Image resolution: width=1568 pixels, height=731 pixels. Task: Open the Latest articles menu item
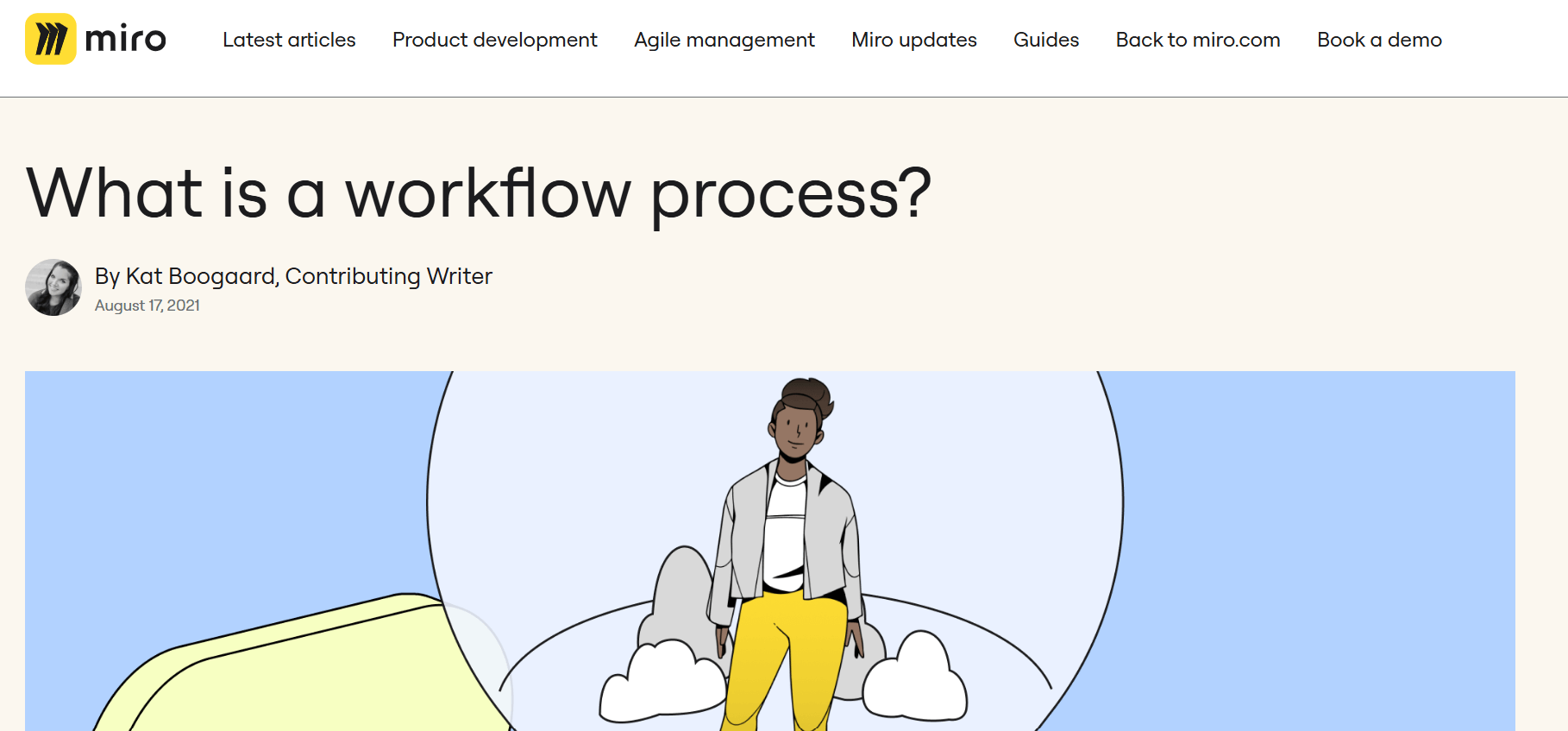pos(289,40)
